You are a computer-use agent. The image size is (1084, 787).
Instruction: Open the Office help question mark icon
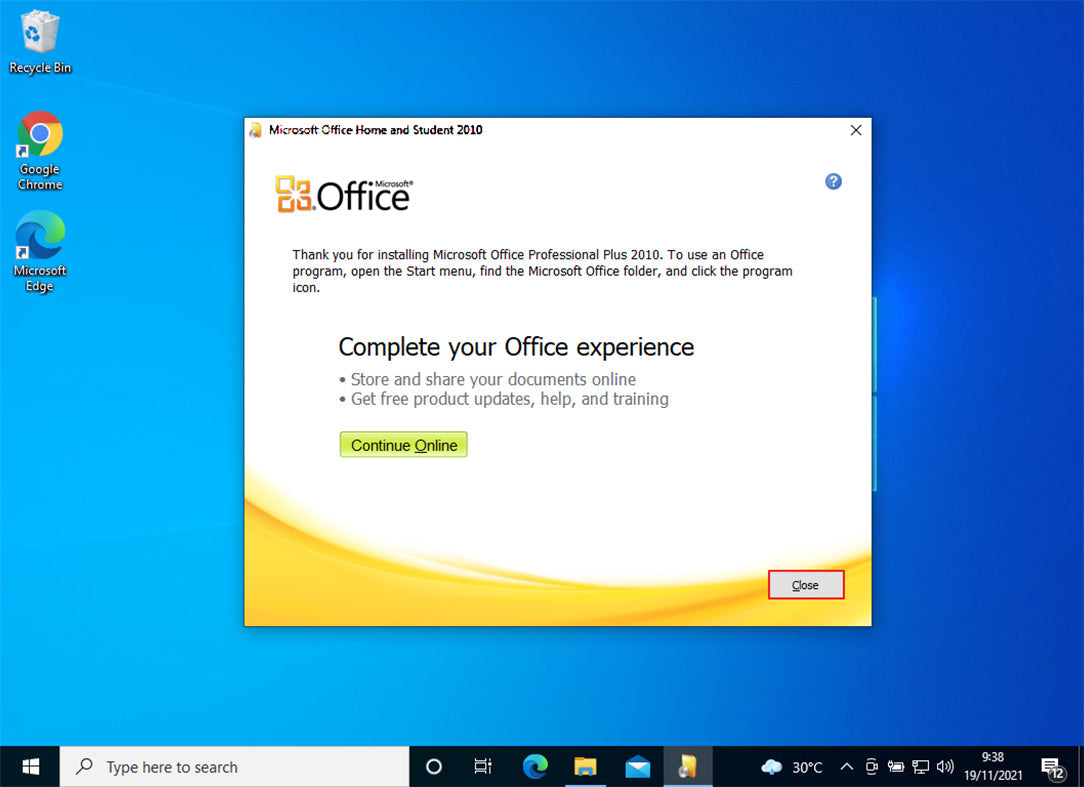tap(833, 181)
